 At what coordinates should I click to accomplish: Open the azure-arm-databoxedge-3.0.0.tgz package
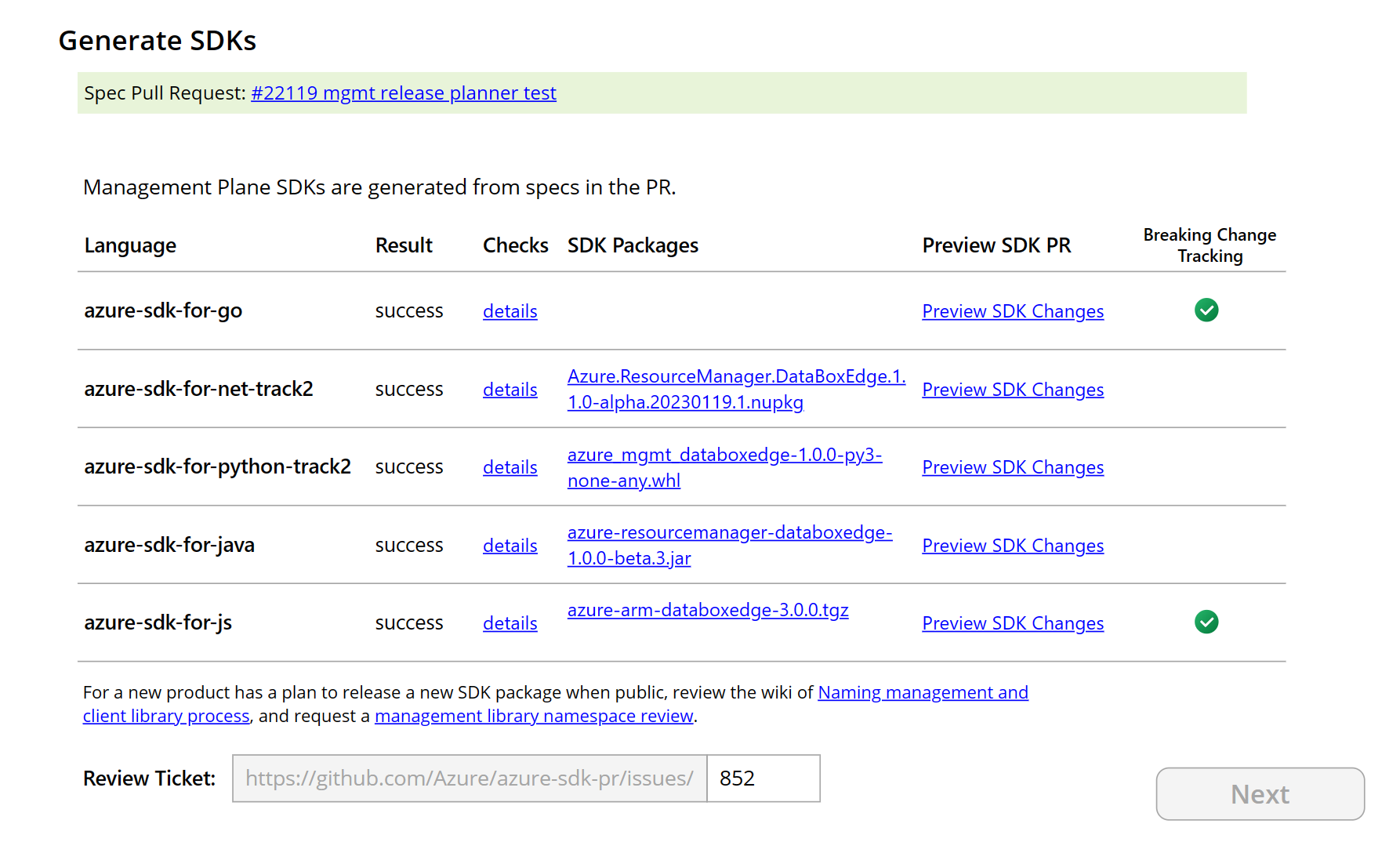coord(707,609)
